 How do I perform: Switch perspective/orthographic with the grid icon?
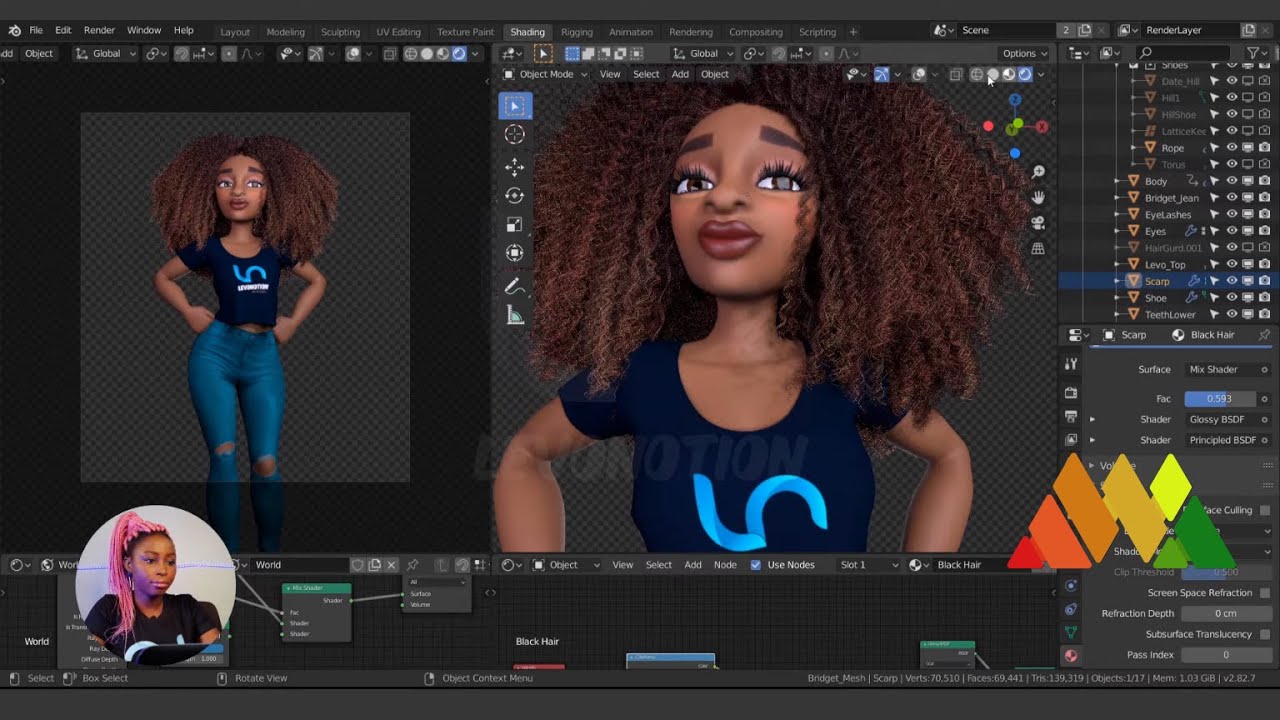coord(1038,248)
